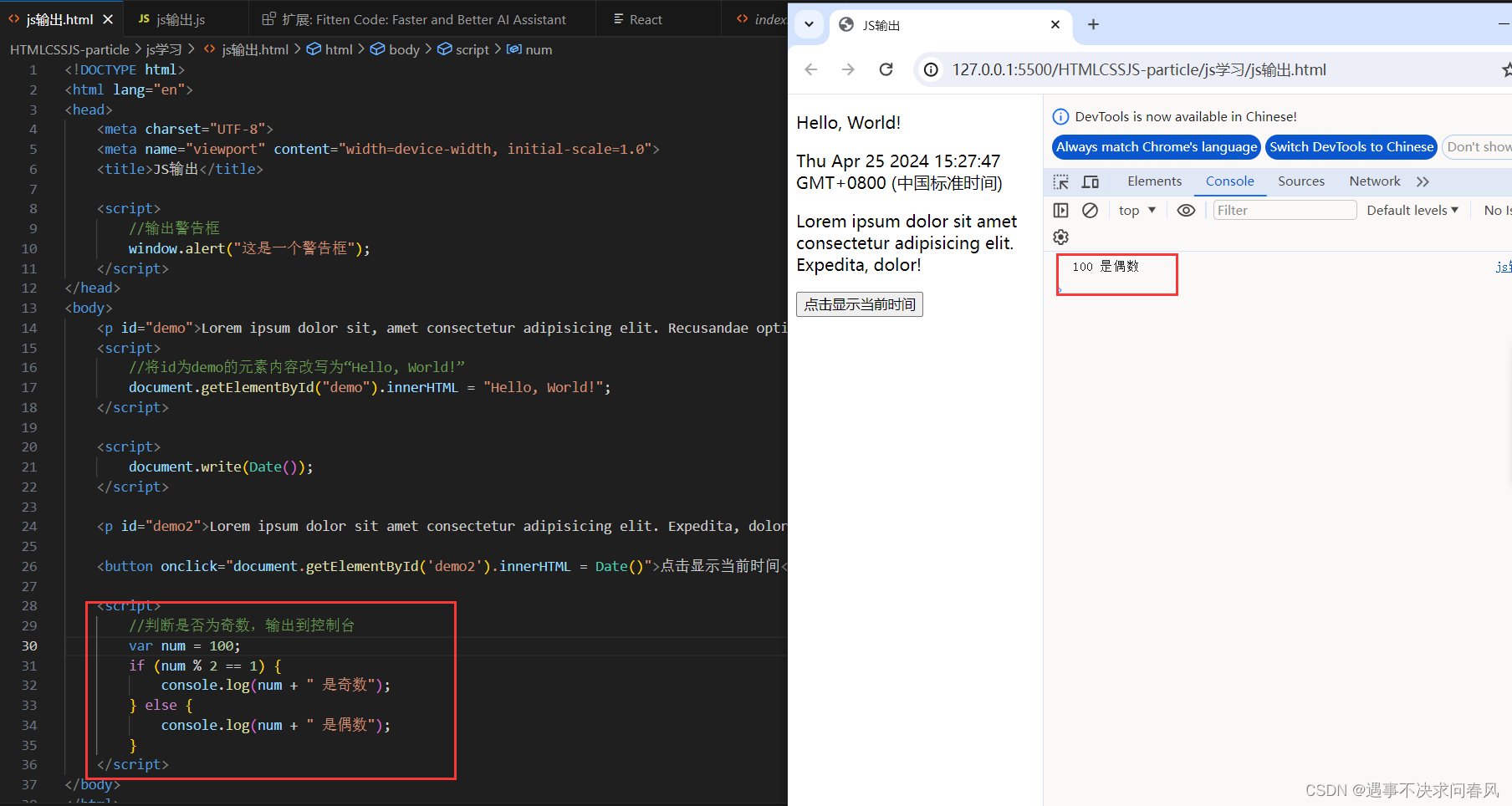Open the React editor tab
The height and width of the screenshot is (806, 1512).
pos(637,19)
